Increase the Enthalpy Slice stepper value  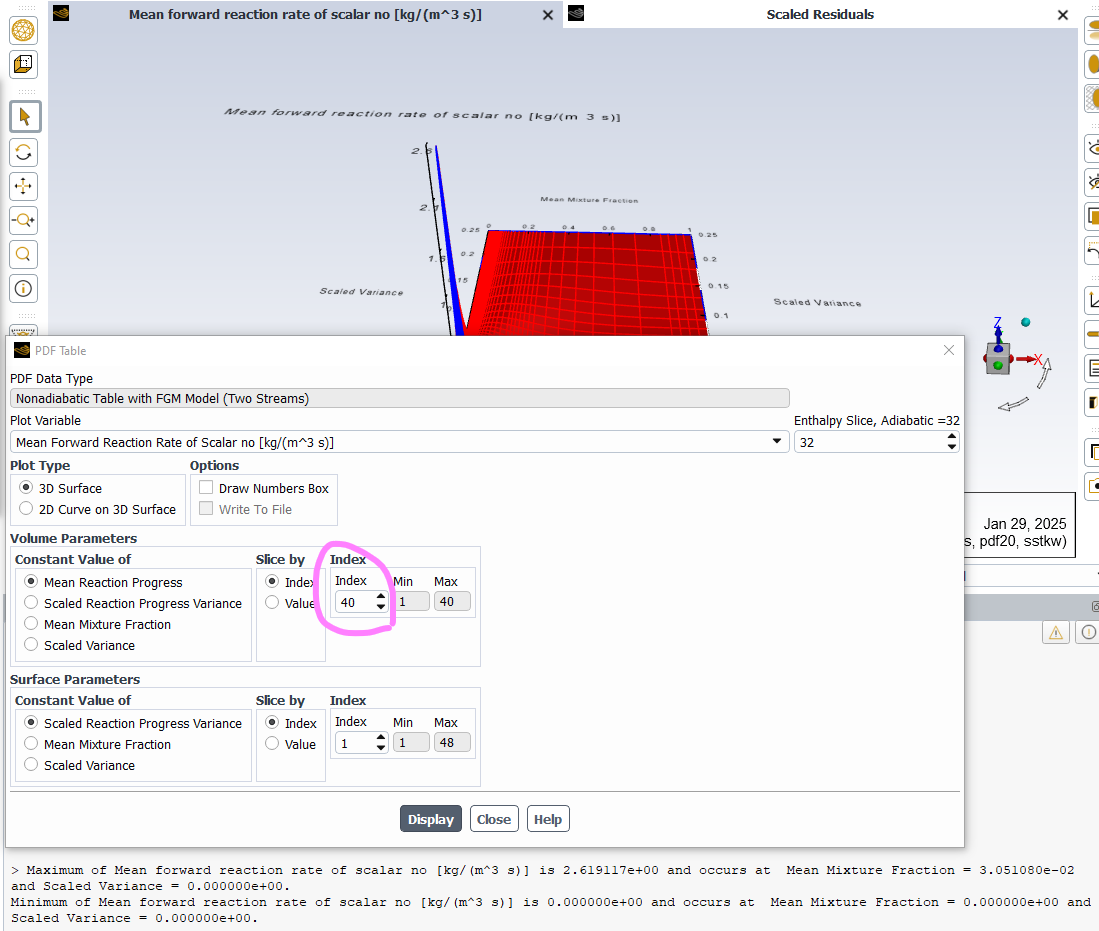pyautogui.click(x=951, y=436)
